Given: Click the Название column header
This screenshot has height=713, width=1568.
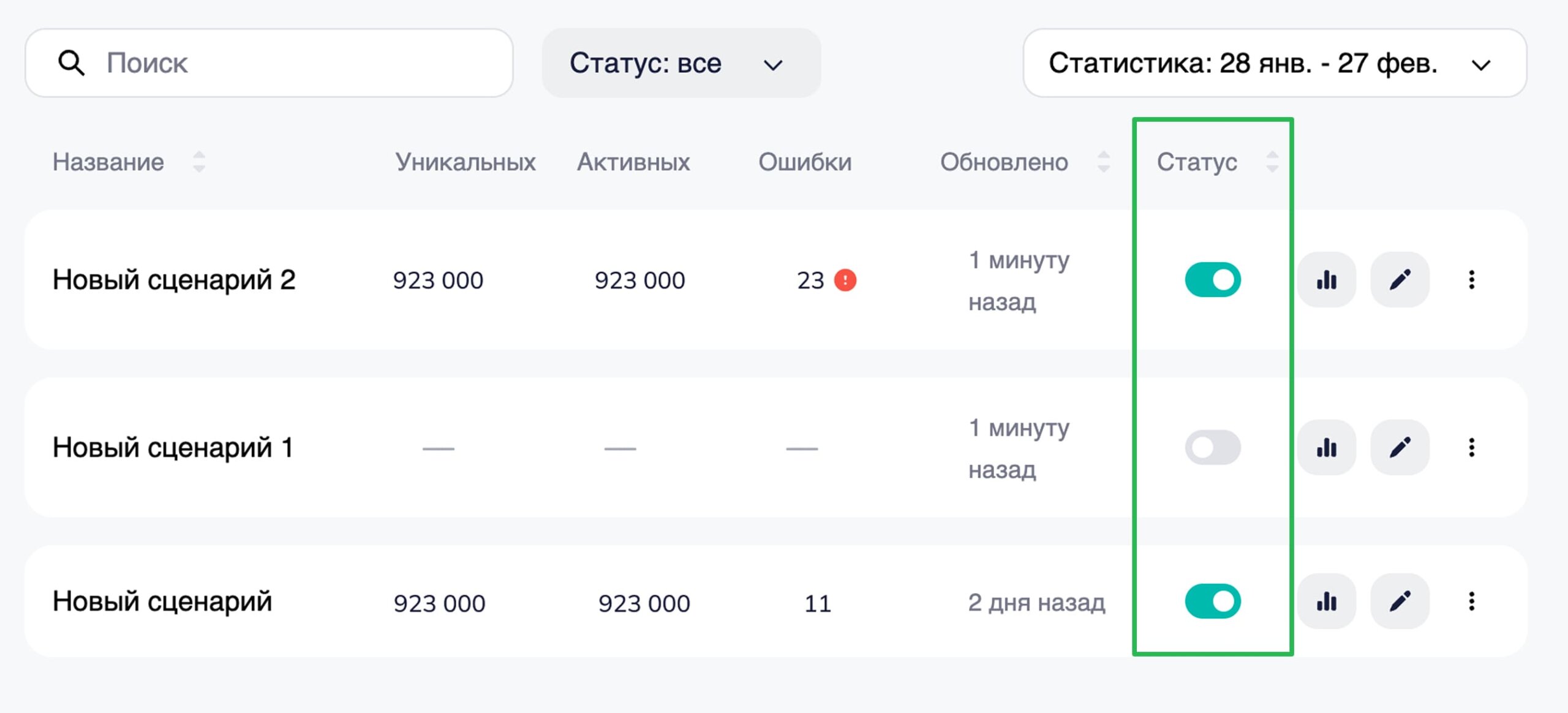Looking at the screenshot, I should (x=108, y=162).
